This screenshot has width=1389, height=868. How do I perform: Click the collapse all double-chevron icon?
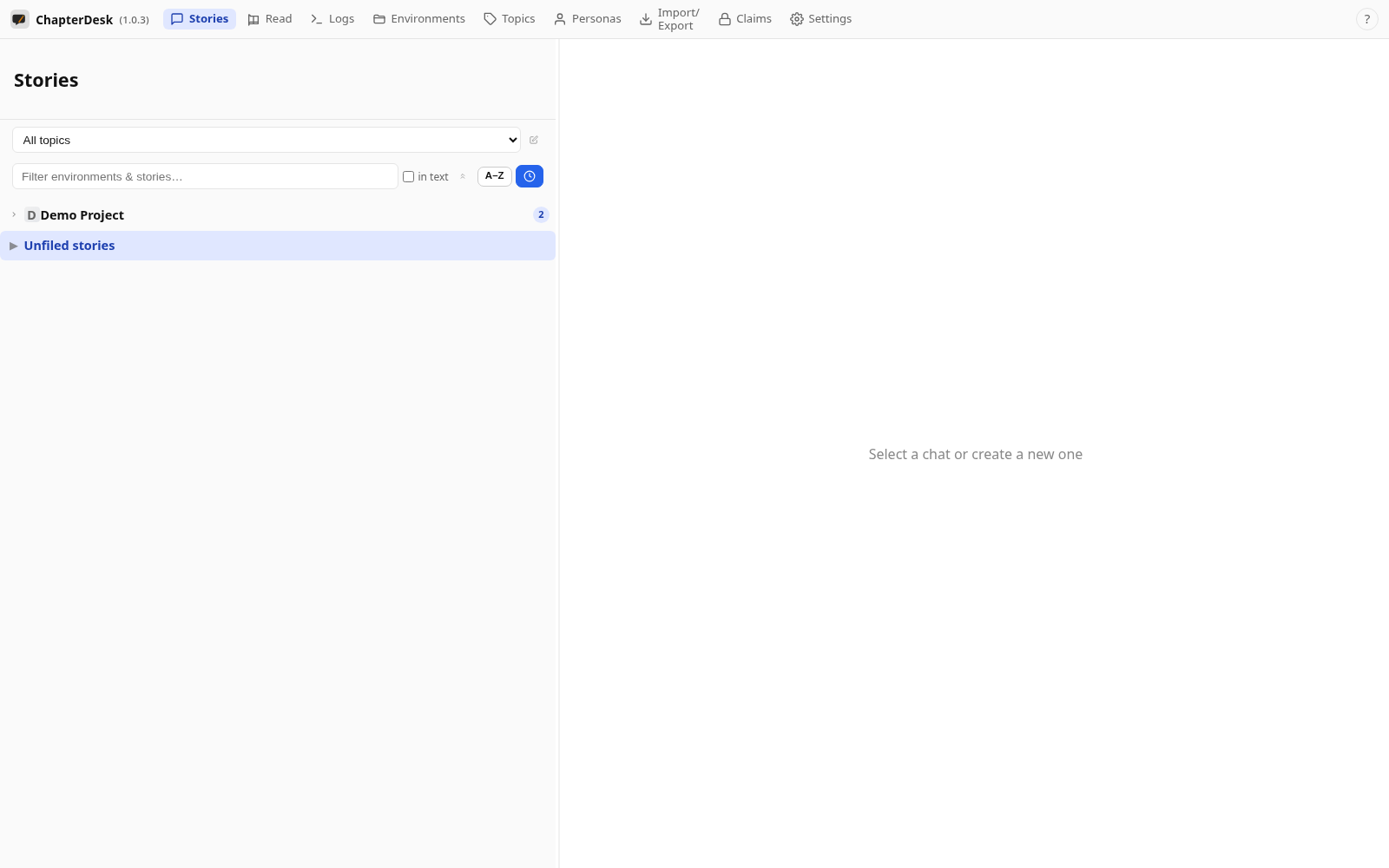[463, 176]
